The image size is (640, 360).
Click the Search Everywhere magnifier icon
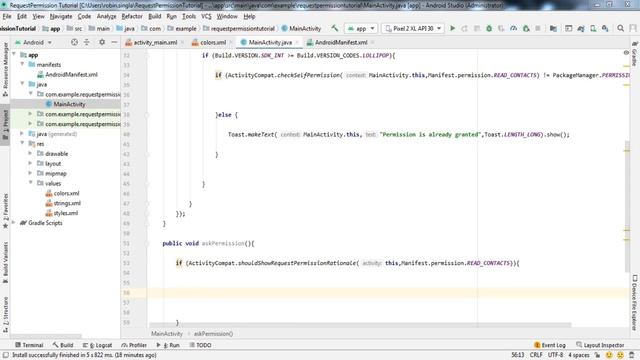click(x=620, y=28)
